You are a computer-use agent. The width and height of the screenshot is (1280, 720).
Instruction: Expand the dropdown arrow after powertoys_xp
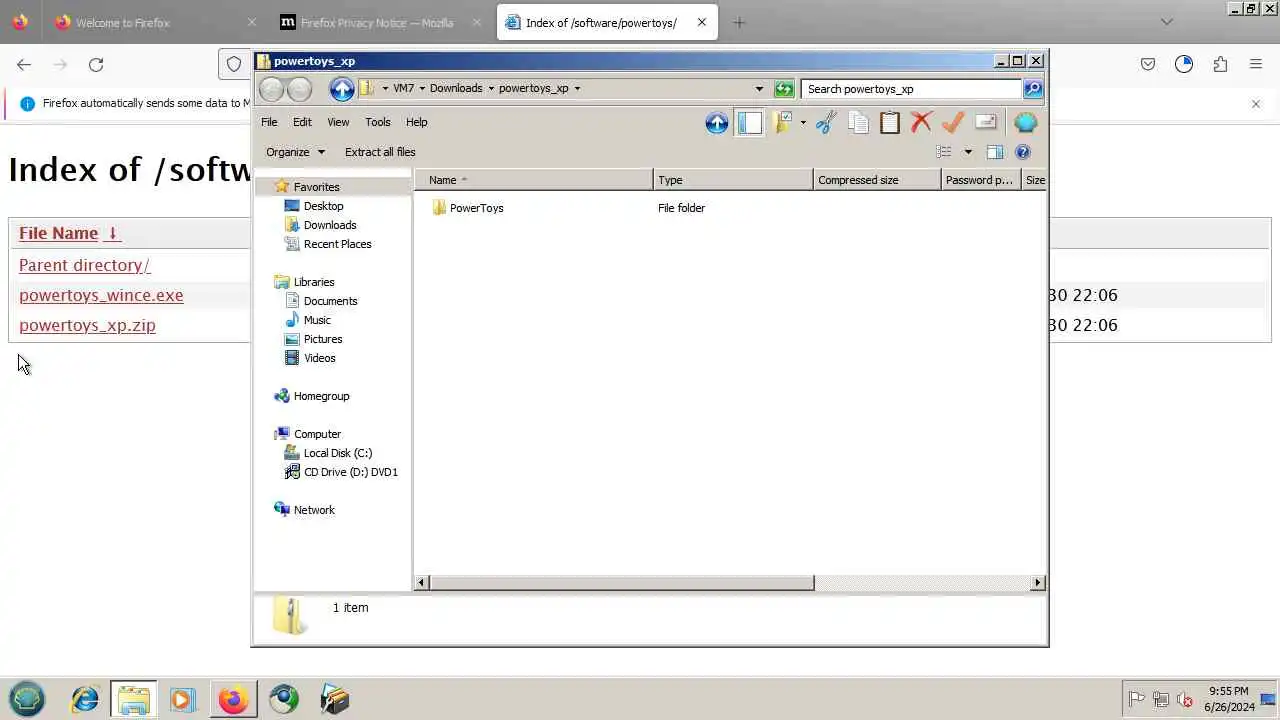[x=577, y=88]
